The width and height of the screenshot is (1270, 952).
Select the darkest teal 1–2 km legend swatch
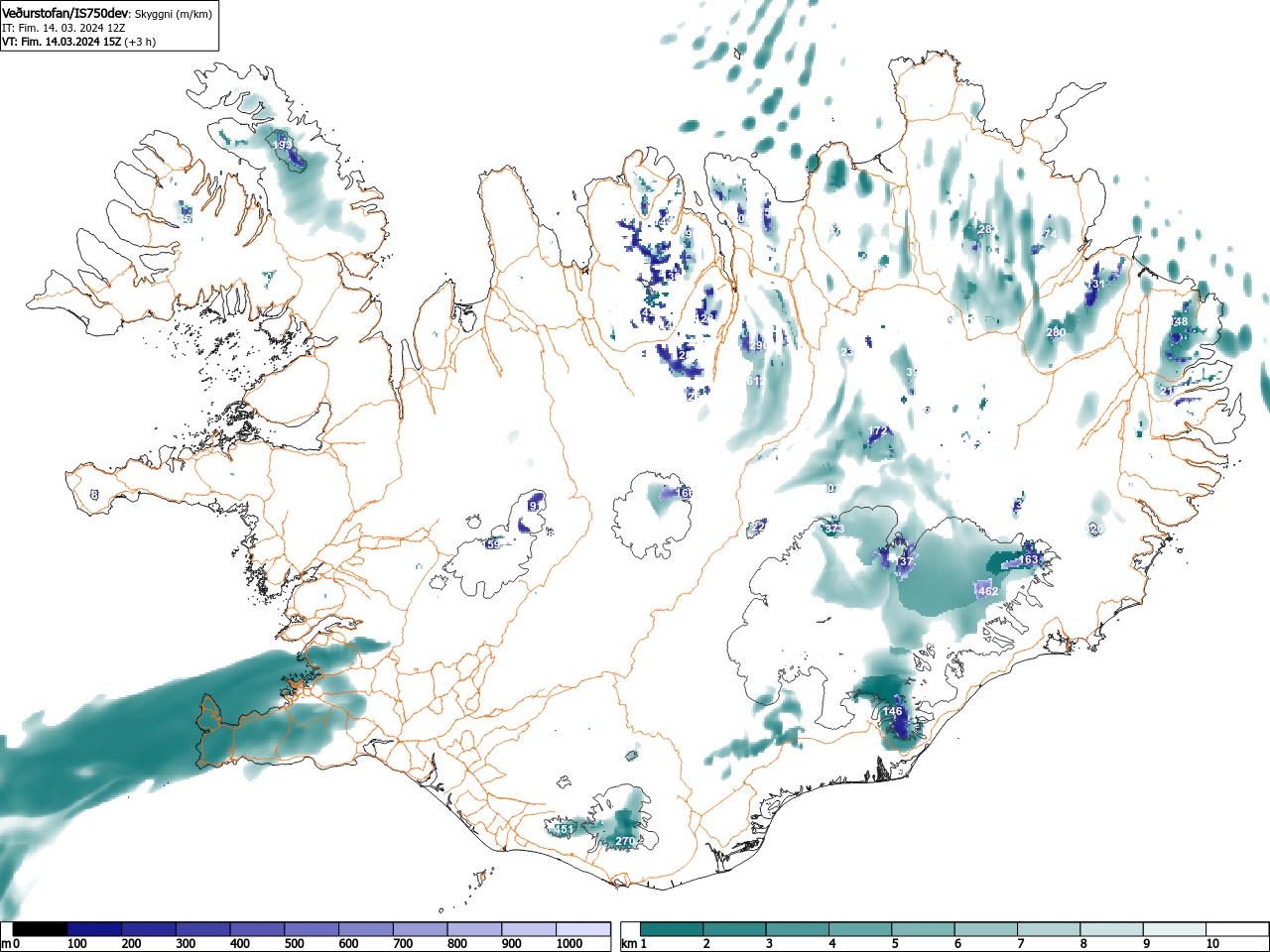point(672,929)
